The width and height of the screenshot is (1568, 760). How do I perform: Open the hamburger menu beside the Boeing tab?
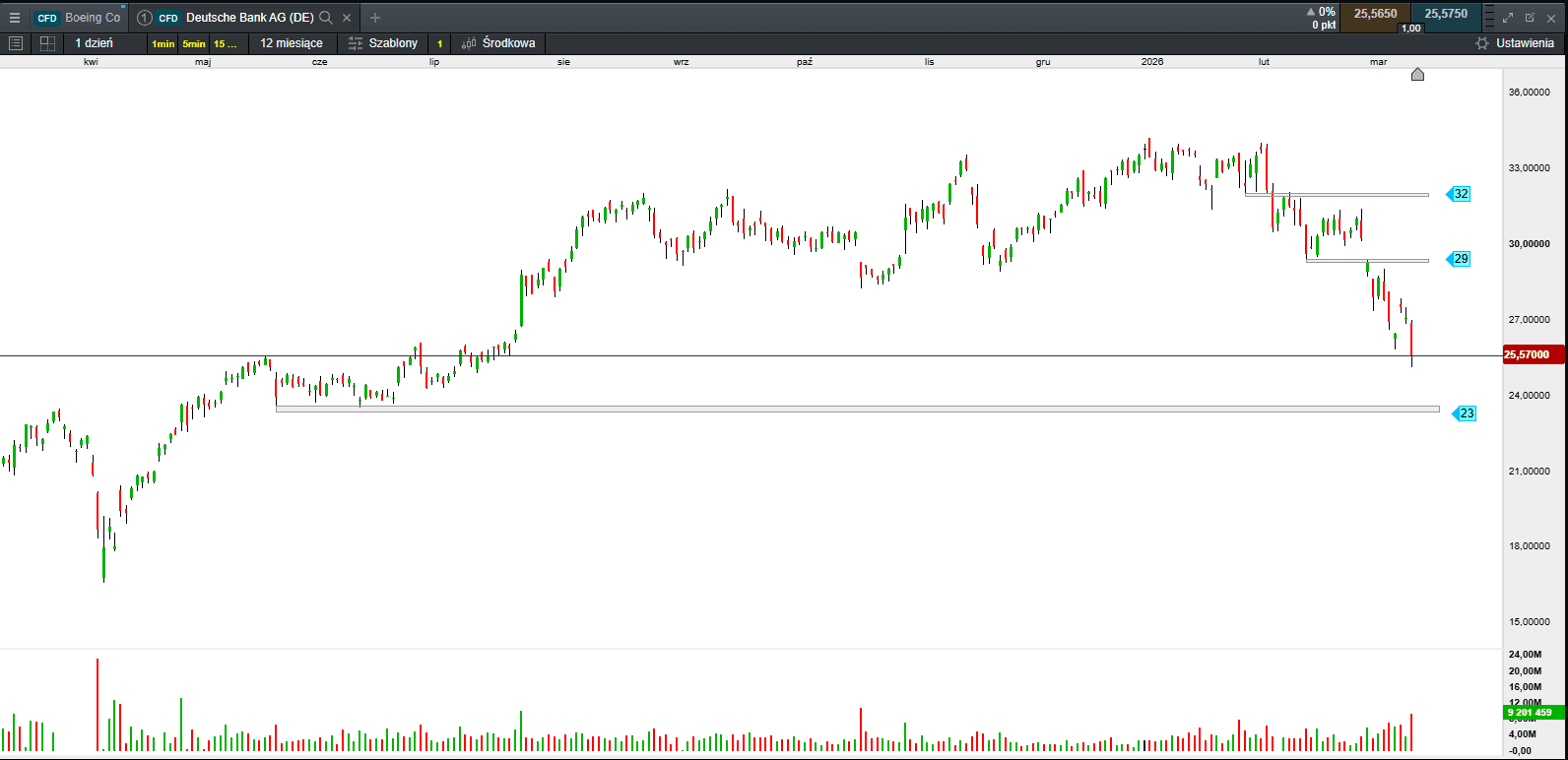click(14, 17)
